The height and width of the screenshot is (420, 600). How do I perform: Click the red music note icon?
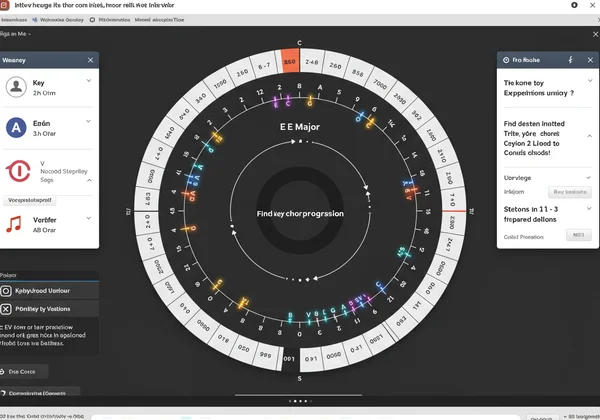point(14,224)
